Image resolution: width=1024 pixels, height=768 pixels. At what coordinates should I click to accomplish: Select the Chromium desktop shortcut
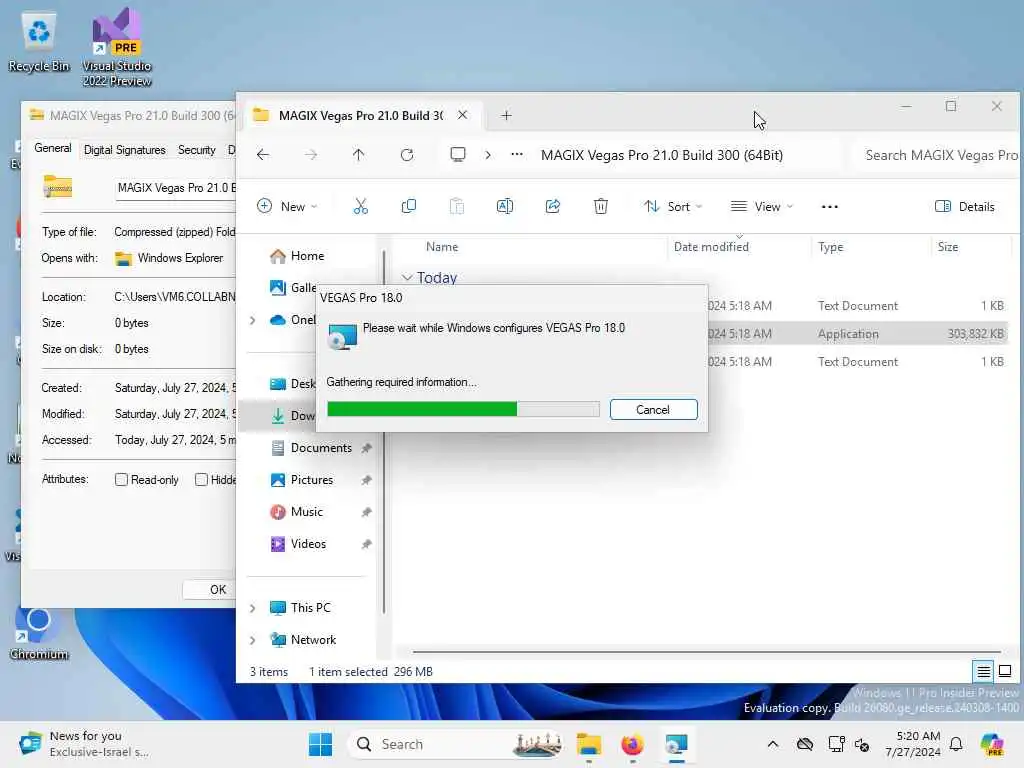click(x=39, y=632)
